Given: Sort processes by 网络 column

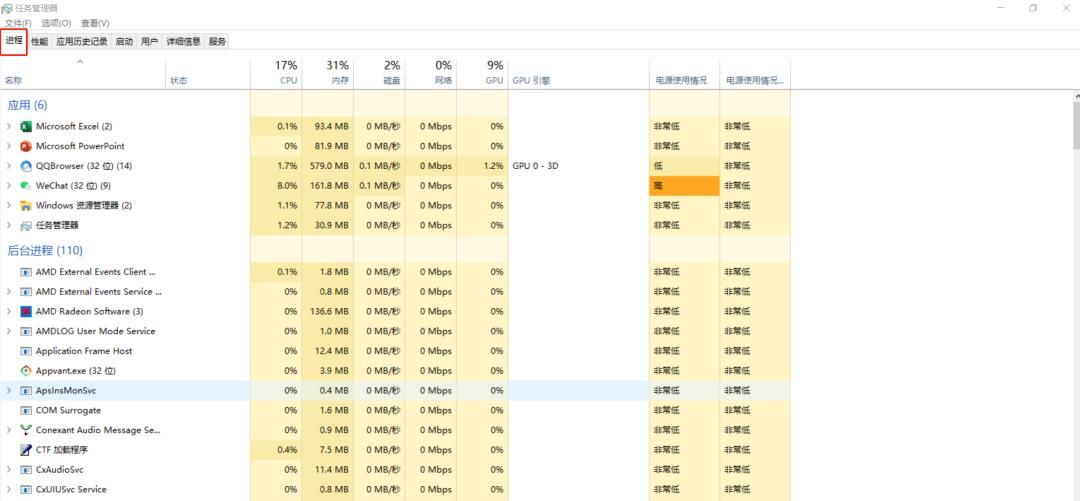Looking at the screenshot, I should [x=431, y=73].
